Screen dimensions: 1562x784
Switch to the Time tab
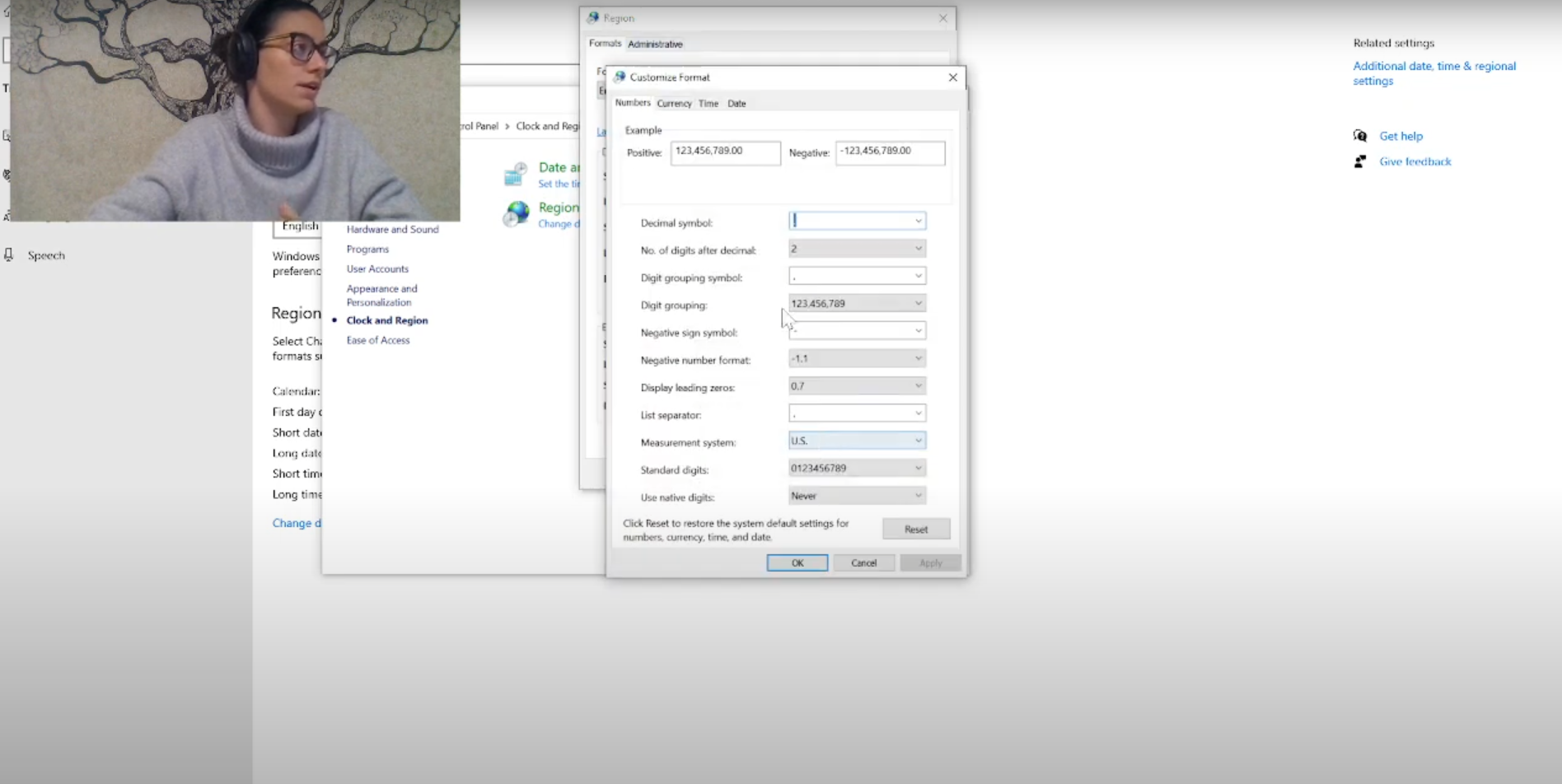click(709, 104)
